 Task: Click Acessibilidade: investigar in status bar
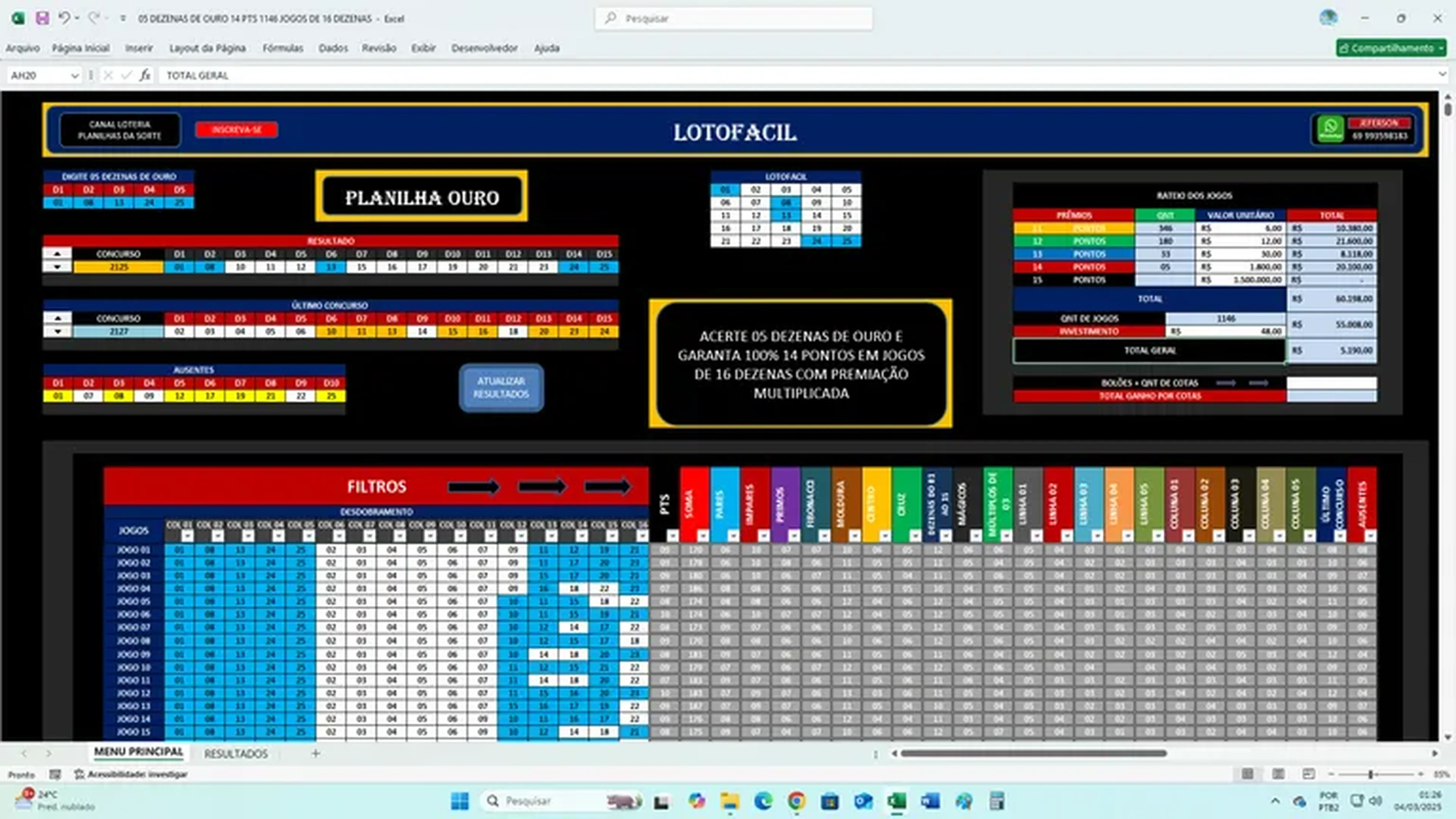coord(130,774)
